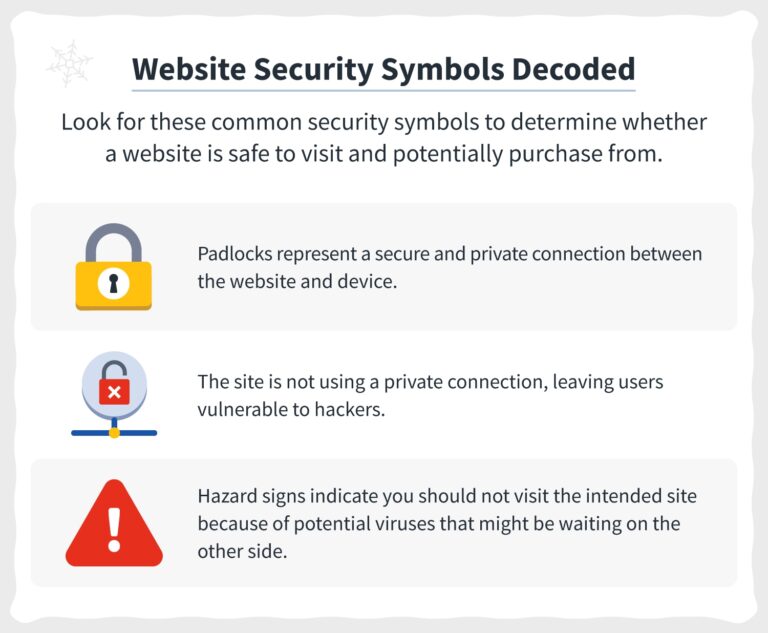
Task: Select the red unlocked padlock icon
Action: point(114,388)
